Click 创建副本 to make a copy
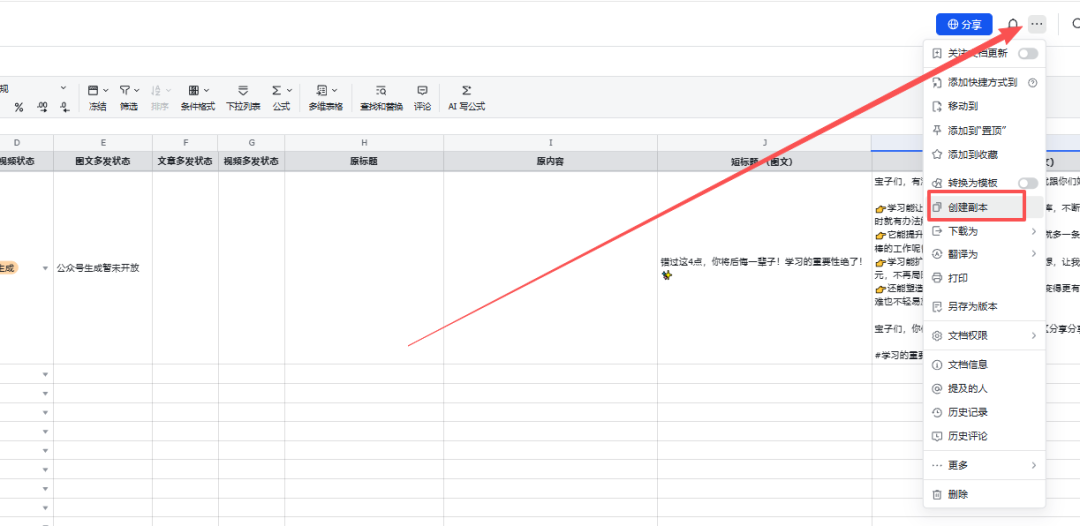 click(x=984, y=207)
